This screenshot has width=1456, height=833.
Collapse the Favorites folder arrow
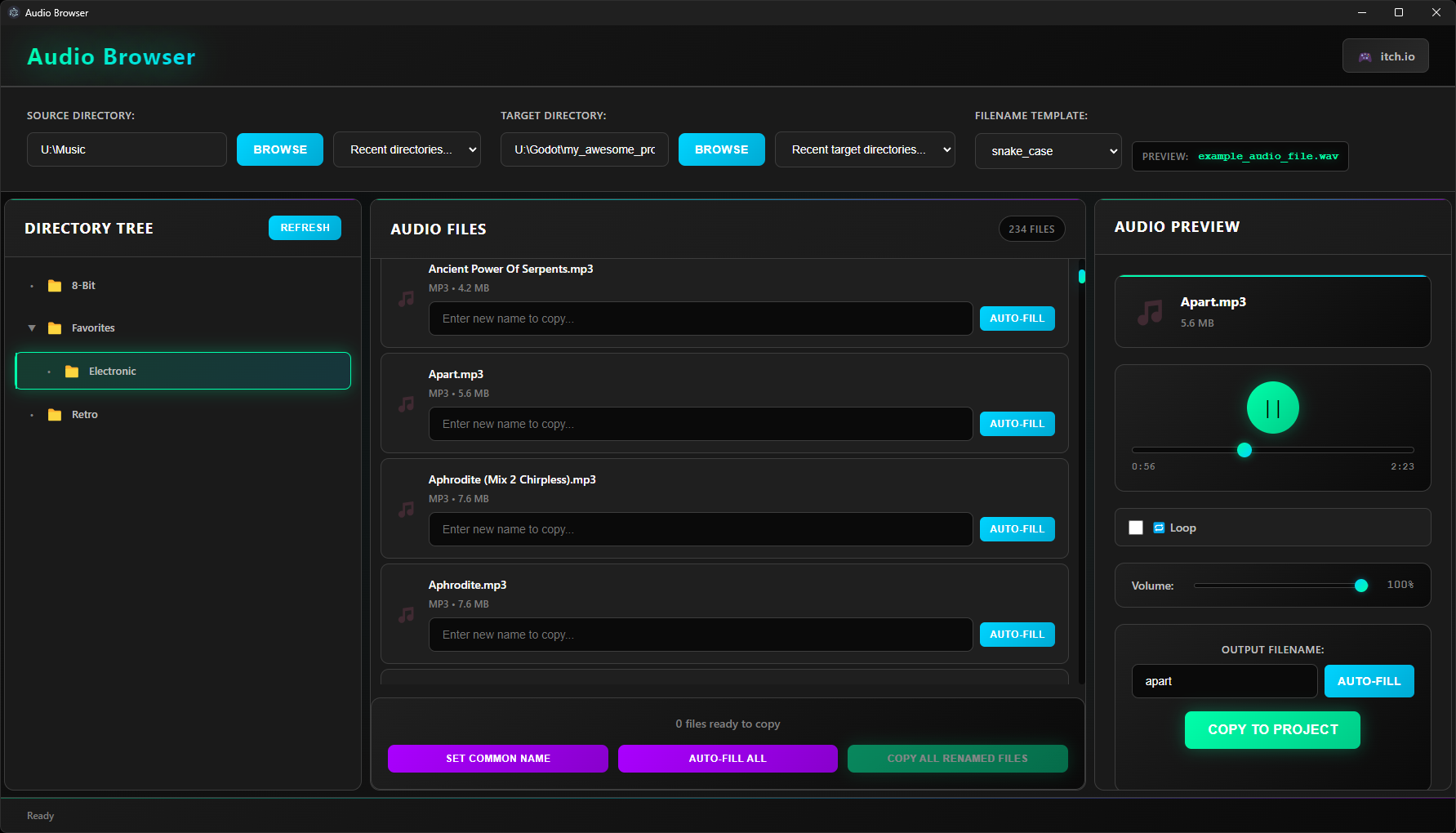coord(32,328)
